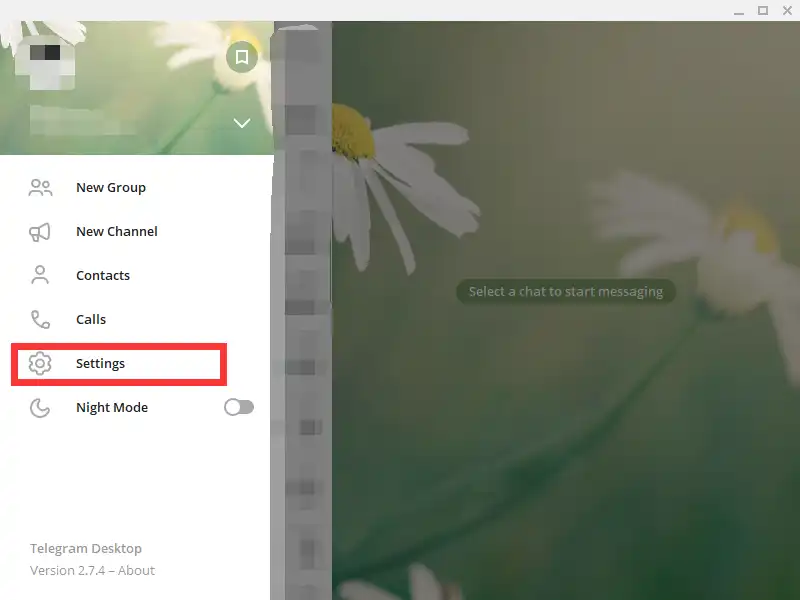800x600 pixels.
Task: Maximize the Telegram window
Action: (763, 11)
